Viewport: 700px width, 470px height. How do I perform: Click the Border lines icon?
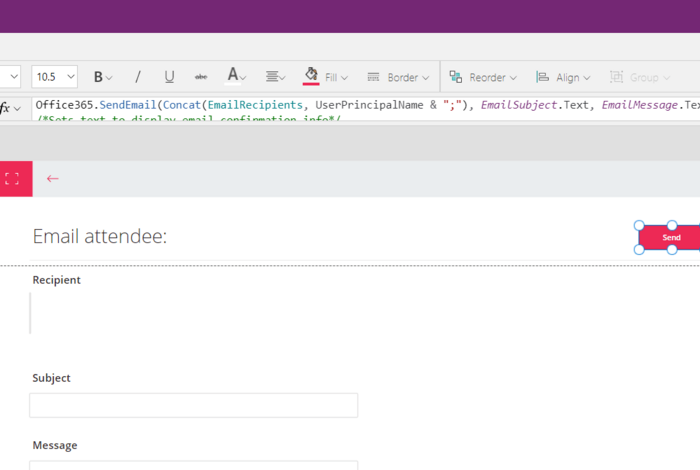[x=373, y=77]
